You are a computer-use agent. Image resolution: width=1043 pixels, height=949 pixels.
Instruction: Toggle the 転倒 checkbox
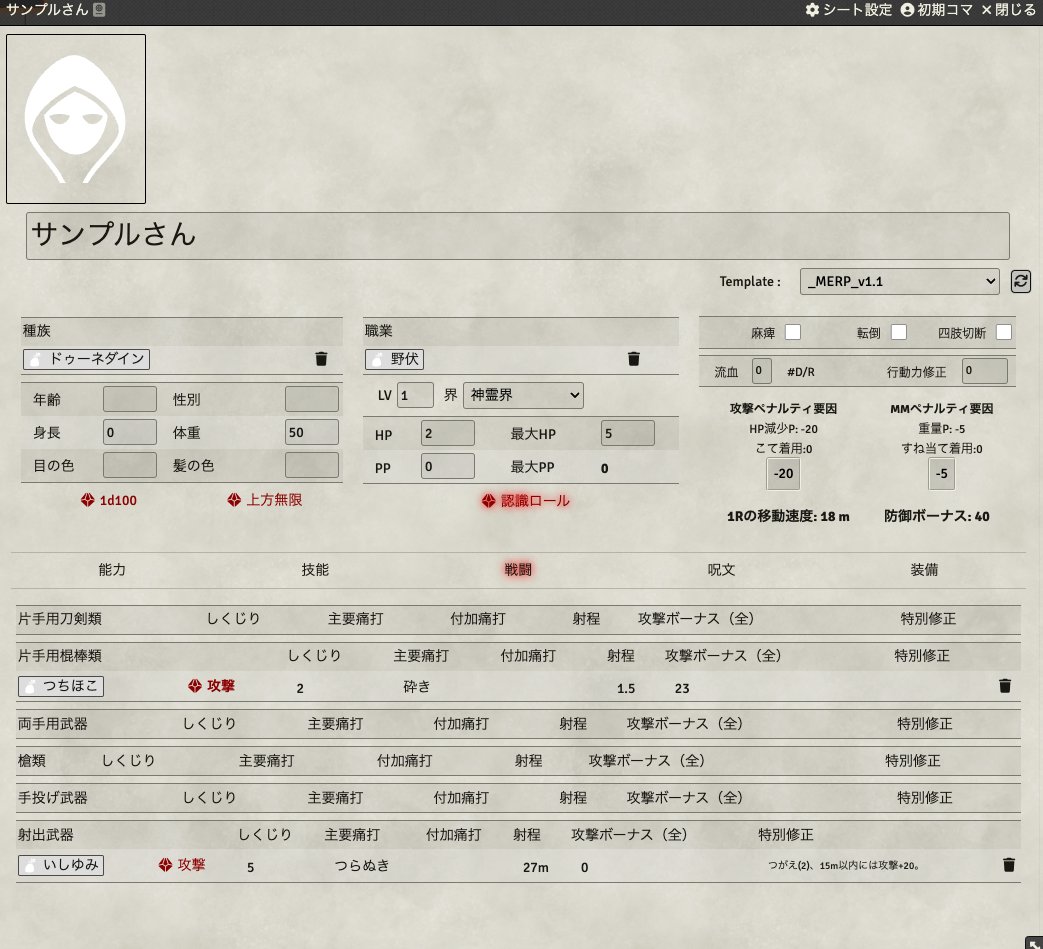click(899, 332)
